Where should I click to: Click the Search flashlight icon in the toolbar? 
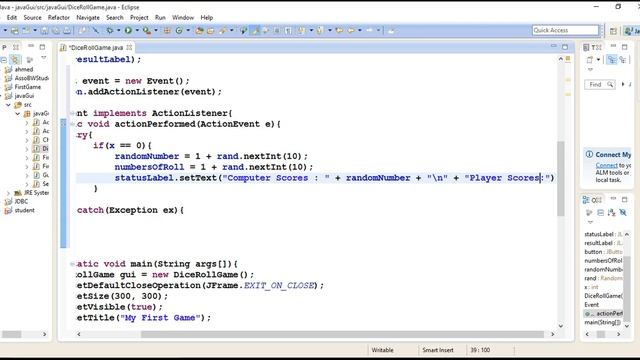tap(223, 31)
